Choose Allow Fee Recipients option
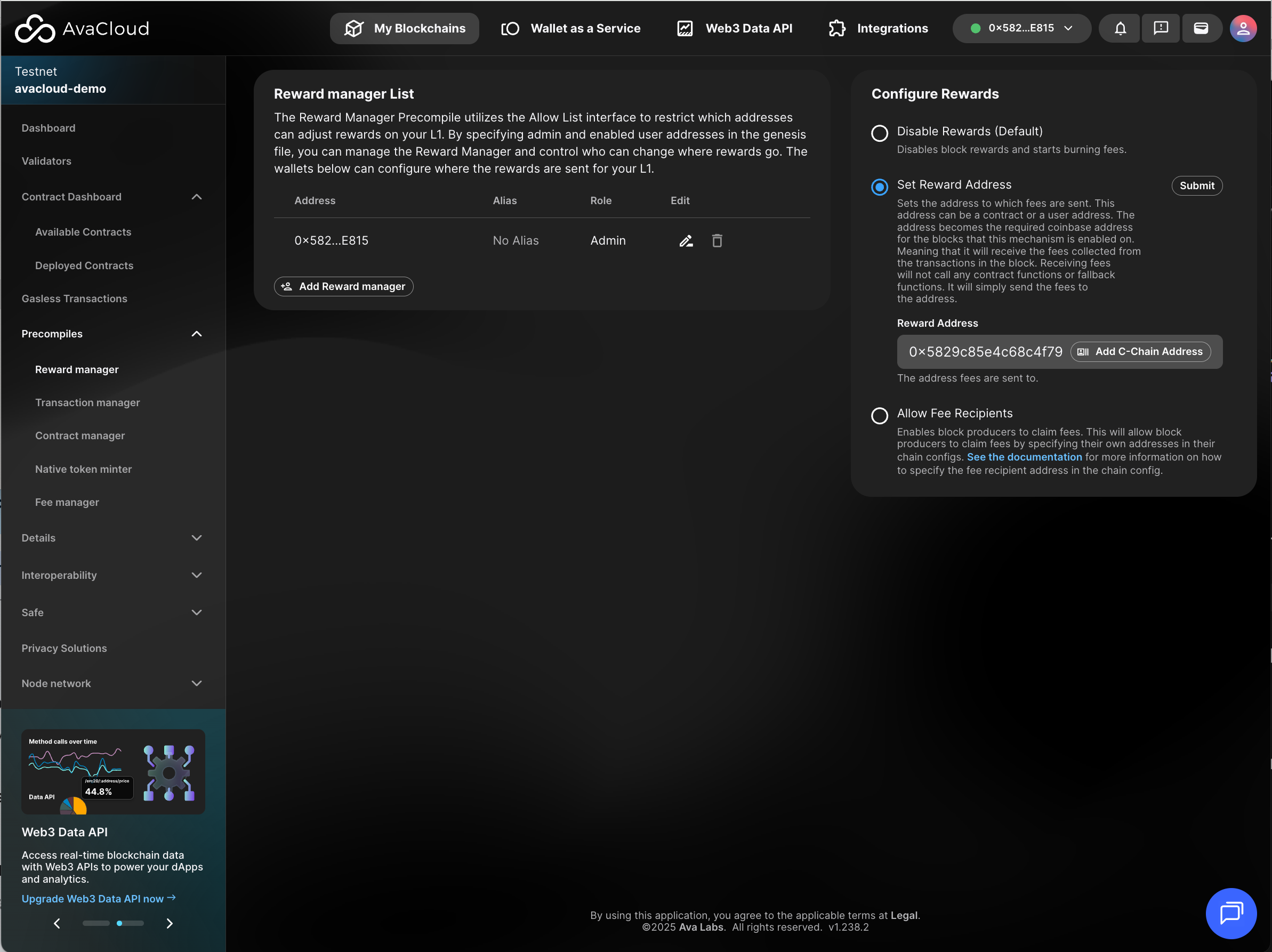 coord(879,416)
